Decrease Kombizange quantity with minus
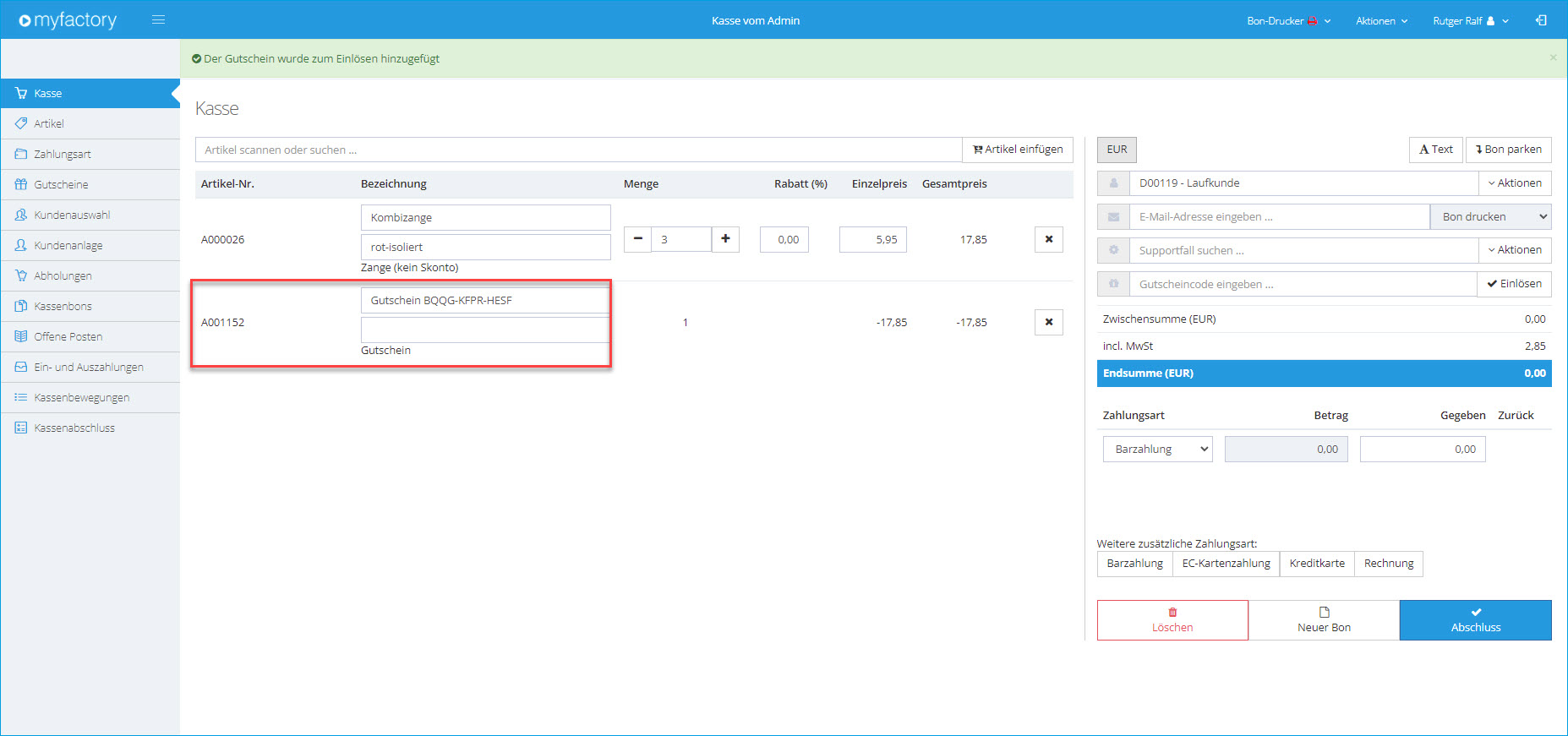Image resolution: width=1568 pixels, height=736 pixels. click(638, 239)
